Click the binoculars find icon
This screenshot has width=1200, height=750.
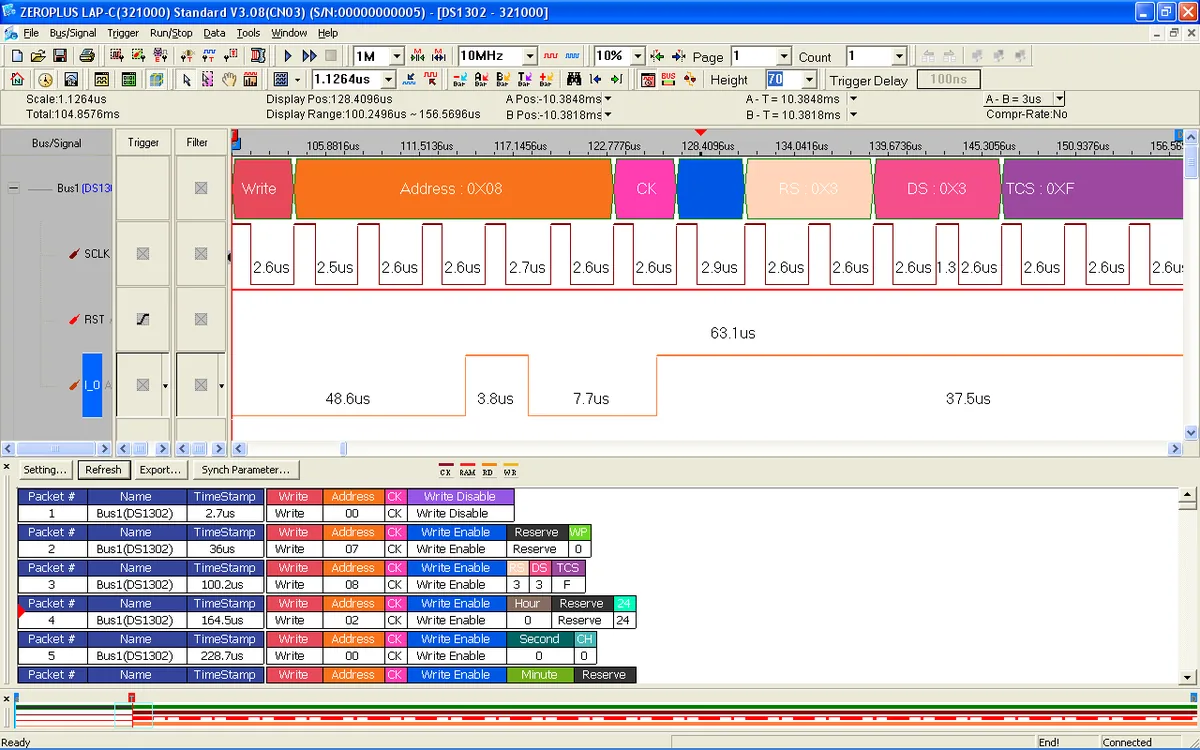pyautogui.click(x=574, y=80)
